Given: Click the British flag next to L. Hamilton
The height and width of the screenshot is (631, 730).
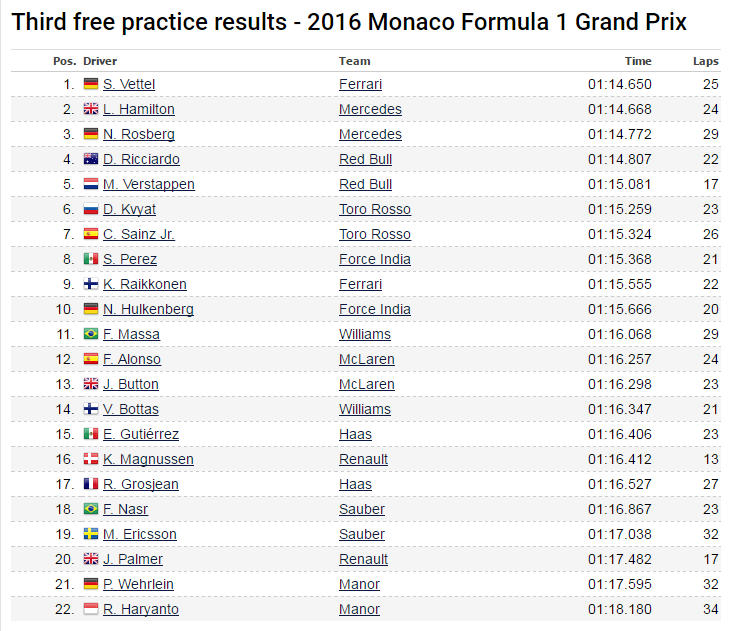Looking at the screenshot, I should (x=90, y=109).
